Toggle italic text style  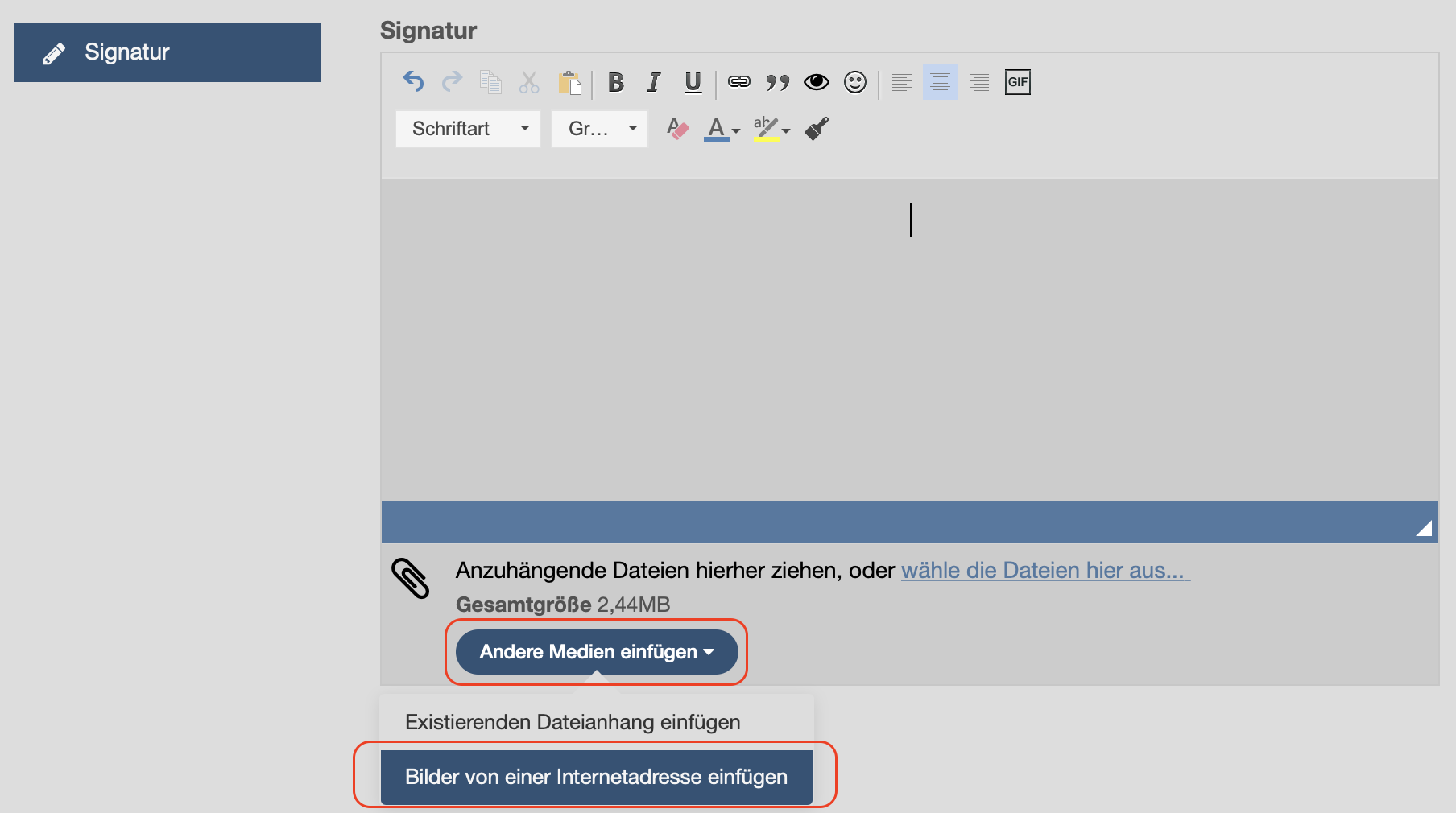tap(654, 82)
